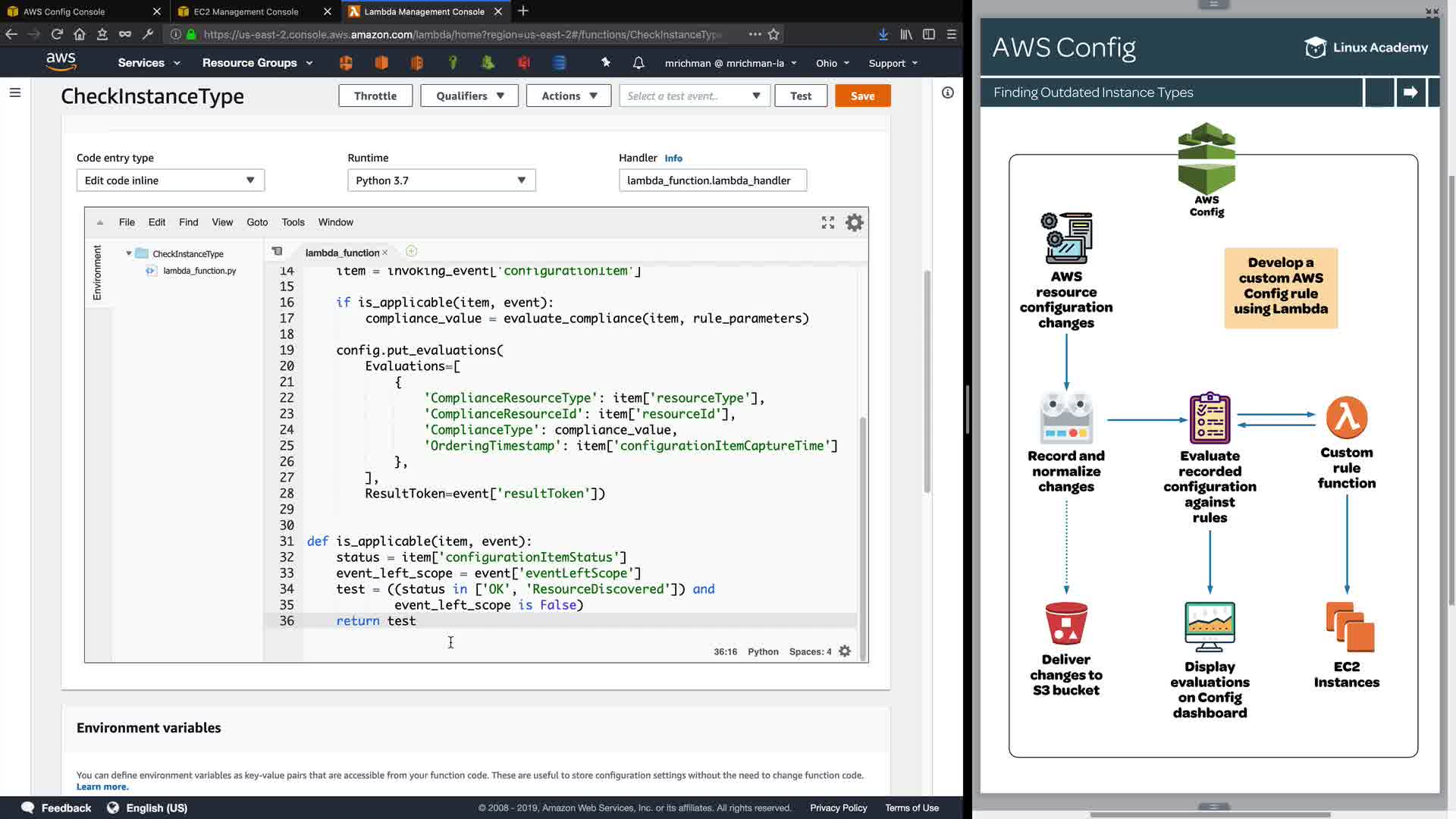Open the Actions dropdown menu
Image resolution: width=1456 pixels, height=819 pixels.
point(568,96)
